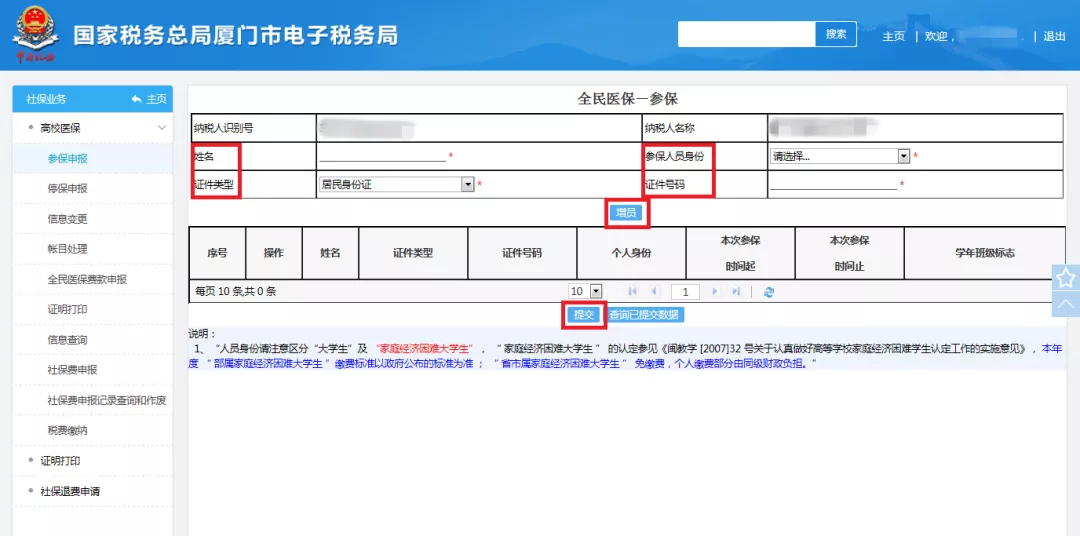
Task: Click the header search input box
Action: 747,34
